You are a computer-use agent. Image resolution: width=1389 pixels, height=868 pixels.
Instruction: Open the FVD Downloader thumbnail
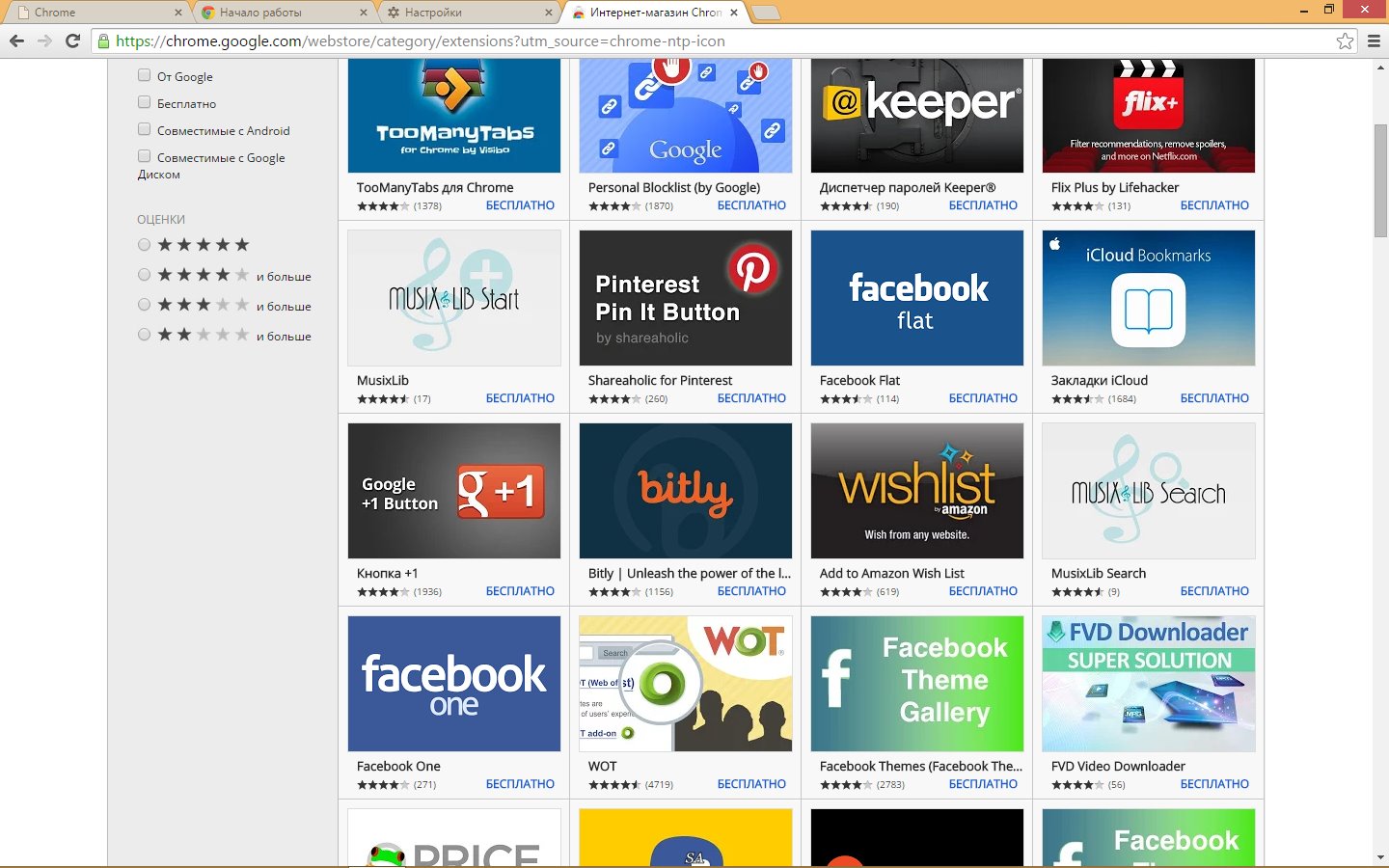pos(1149,684)
